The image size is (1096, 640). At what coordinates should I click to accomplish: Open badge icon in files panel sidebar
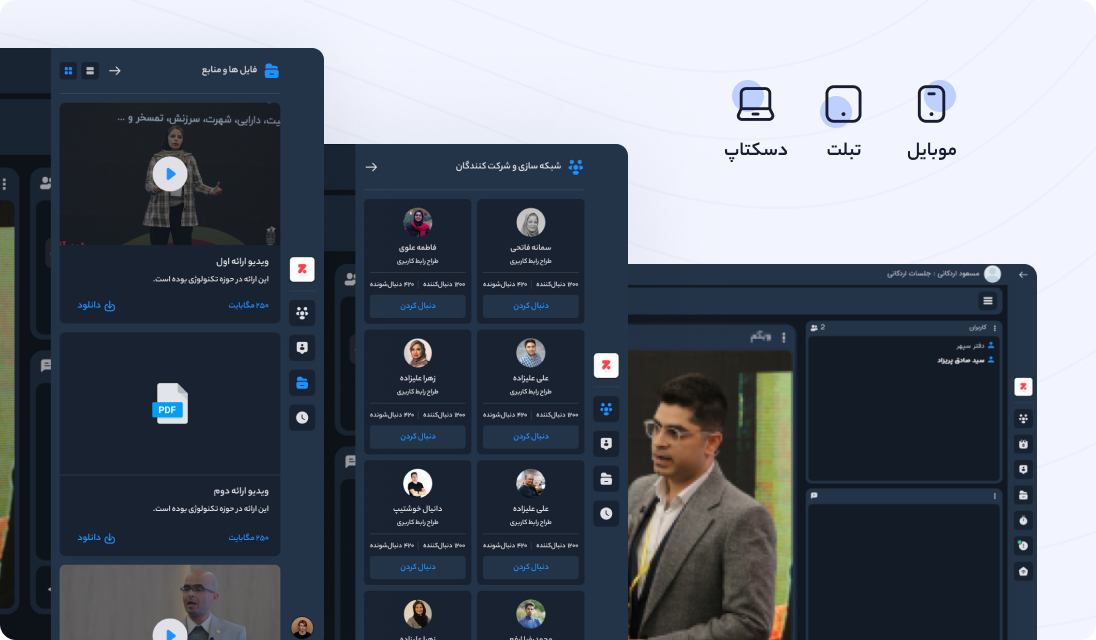(x=302, y=348)
